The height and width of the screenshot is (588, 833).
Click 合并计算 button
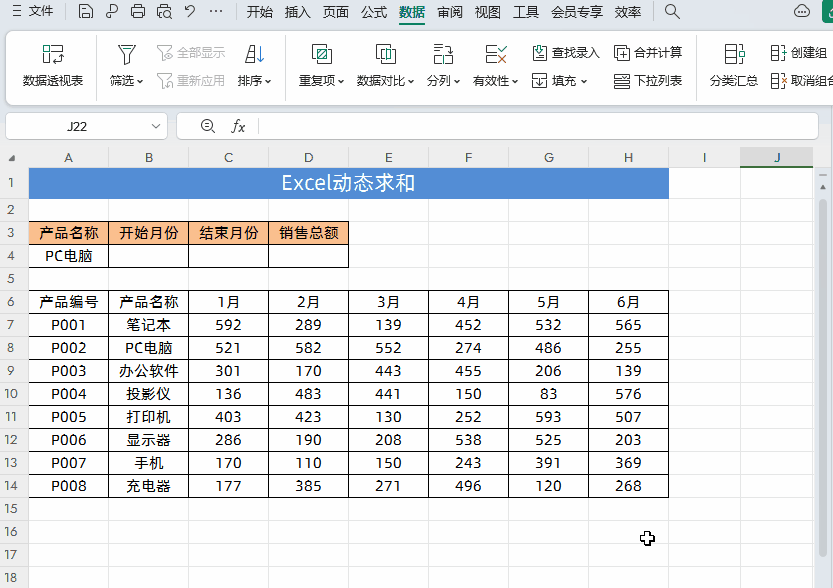coord(648,53)
